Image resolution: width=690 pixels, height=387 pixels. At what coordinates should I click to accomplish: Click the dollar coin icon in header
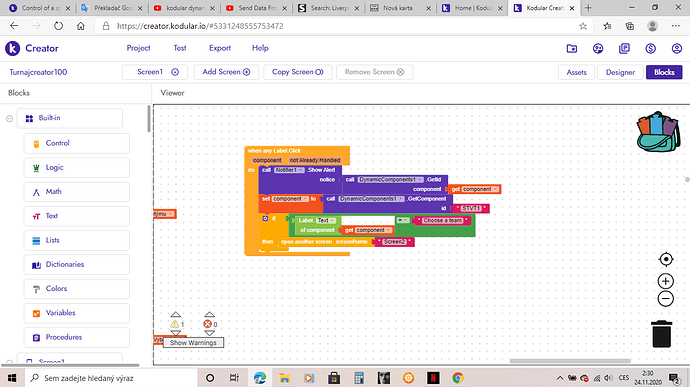tap(650, 48)
